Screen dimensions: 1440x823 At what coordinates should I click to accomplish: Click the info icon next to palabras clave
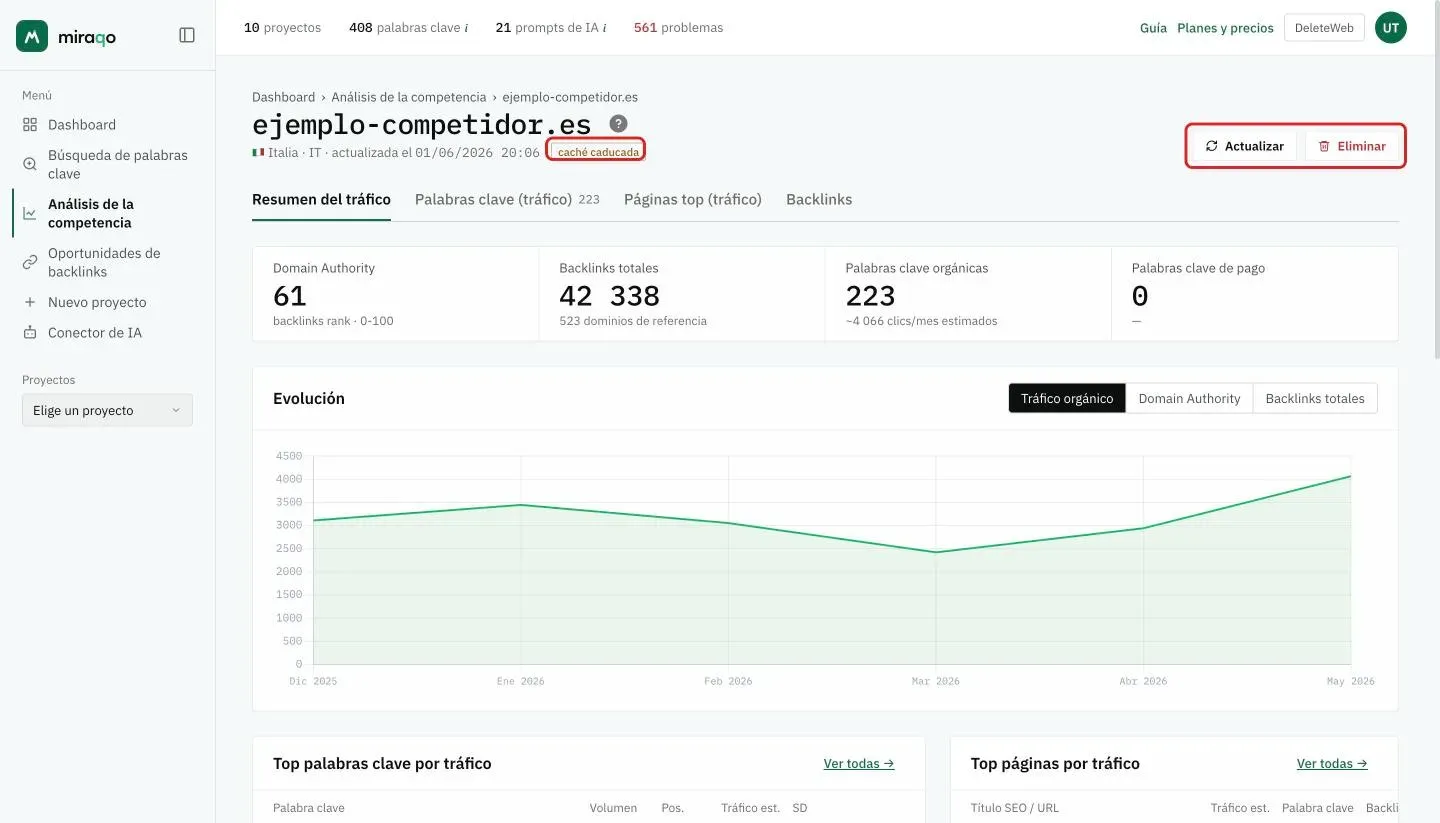pos(466,28)
